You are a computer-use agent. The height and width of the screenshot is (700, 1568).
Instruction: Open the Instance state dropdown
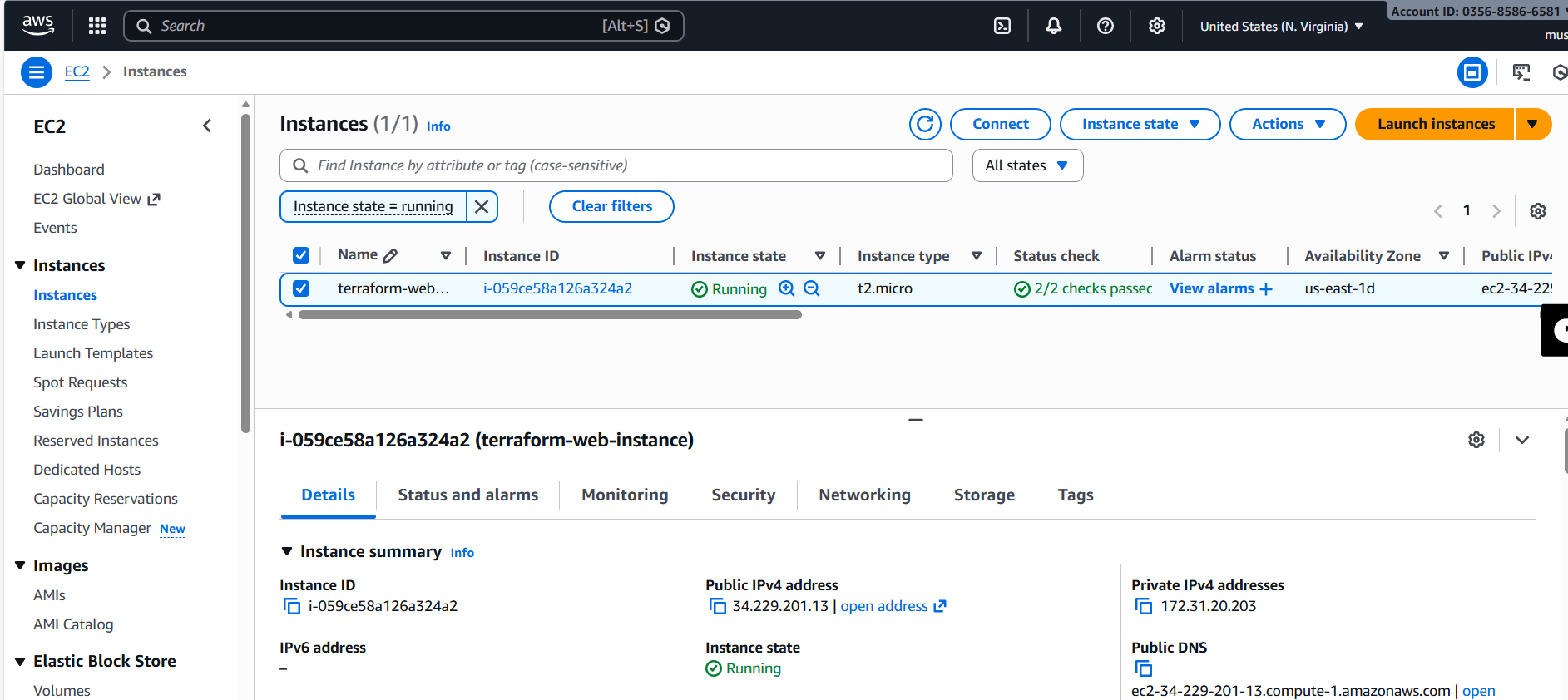pos(1139,124)
